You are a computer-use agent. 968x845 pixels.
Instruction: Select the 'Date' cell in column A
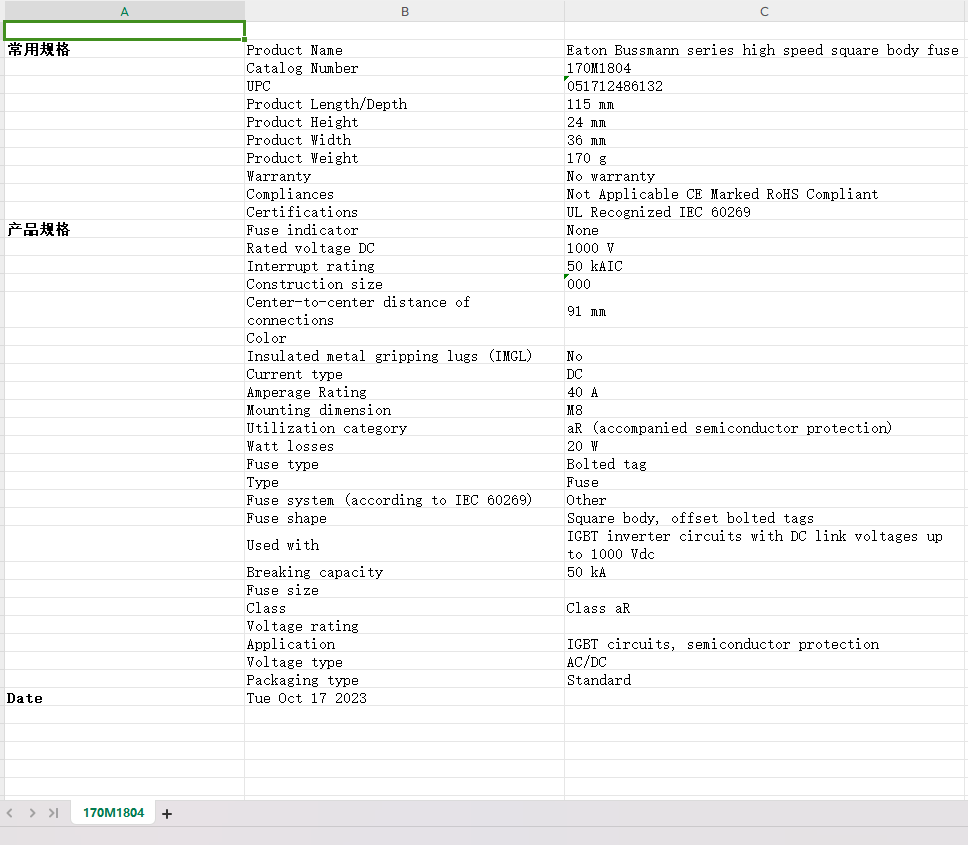tap(125, 698)
